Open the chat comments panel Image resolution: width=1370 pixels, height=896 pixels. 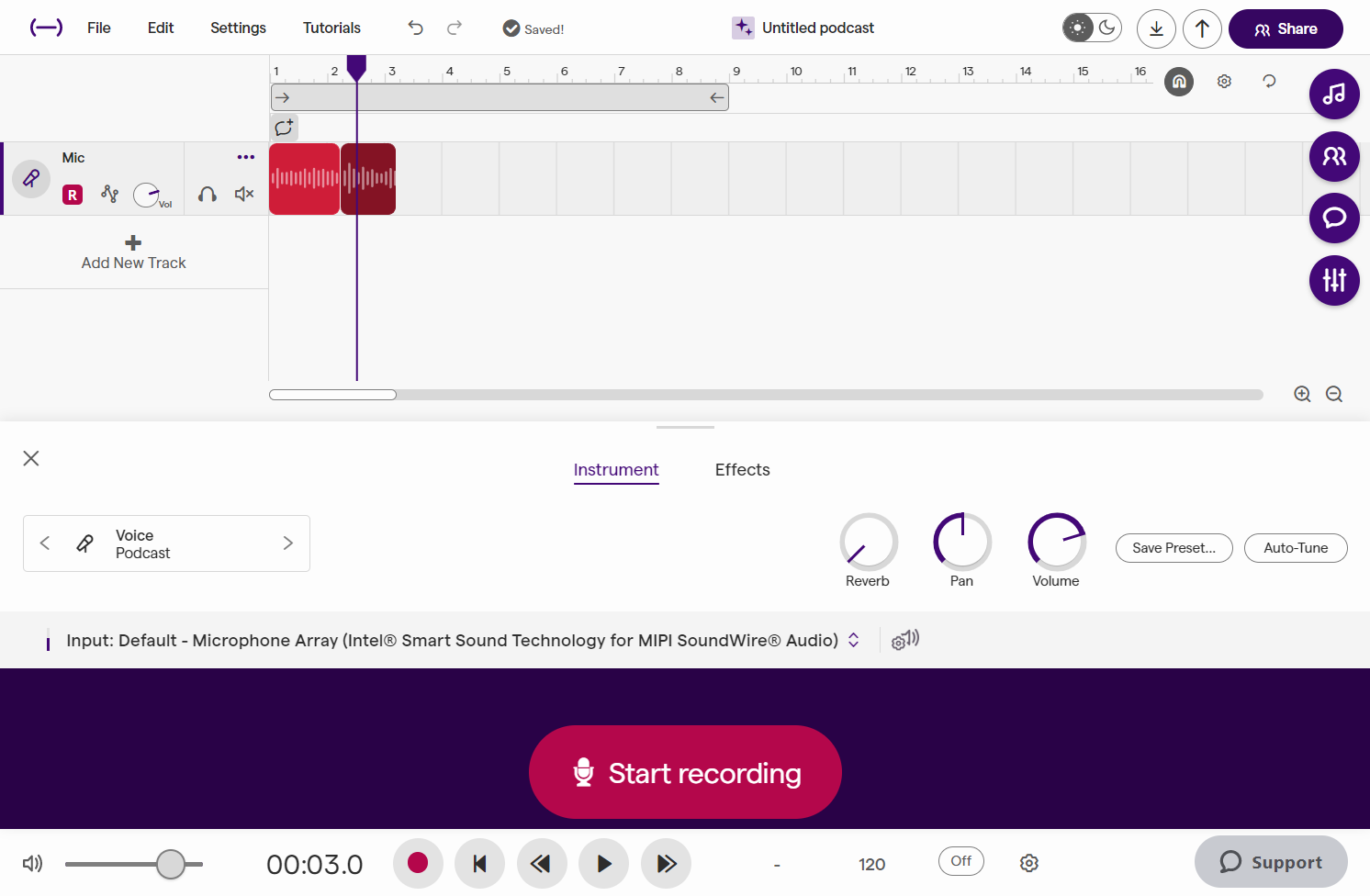(1334, 218)
